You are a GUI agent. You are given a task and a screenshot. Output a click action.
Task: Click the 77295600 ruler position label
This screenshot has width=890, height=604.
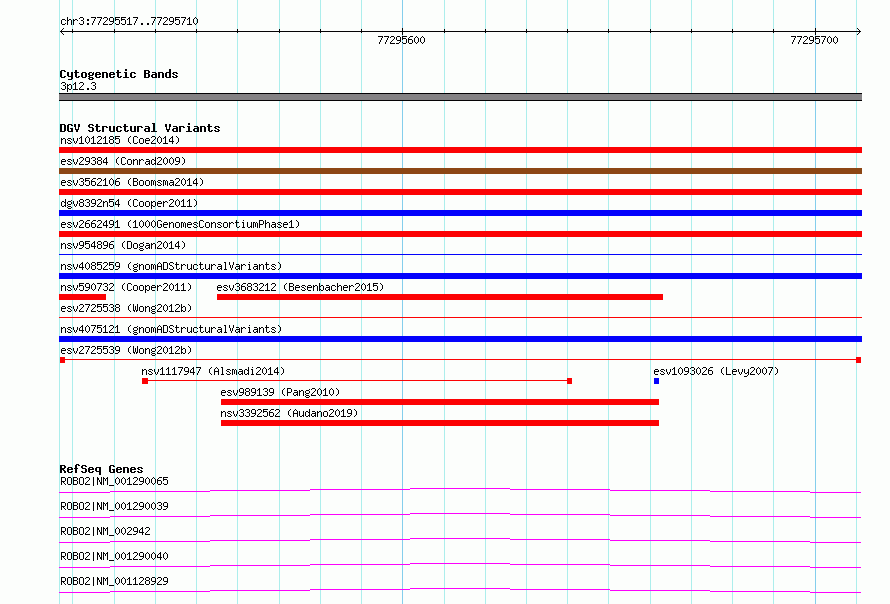[401, 40]
